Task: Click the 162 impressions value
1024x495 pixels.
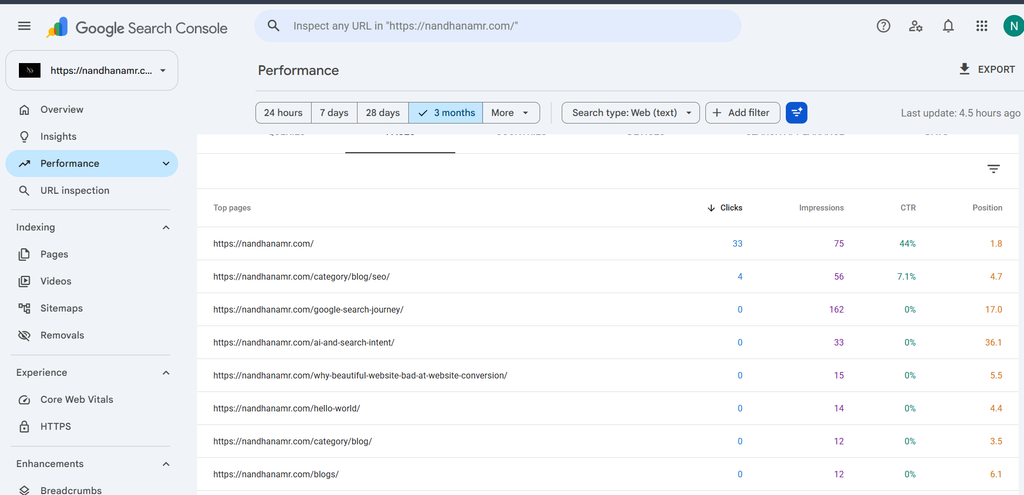Action: (837, 310)
